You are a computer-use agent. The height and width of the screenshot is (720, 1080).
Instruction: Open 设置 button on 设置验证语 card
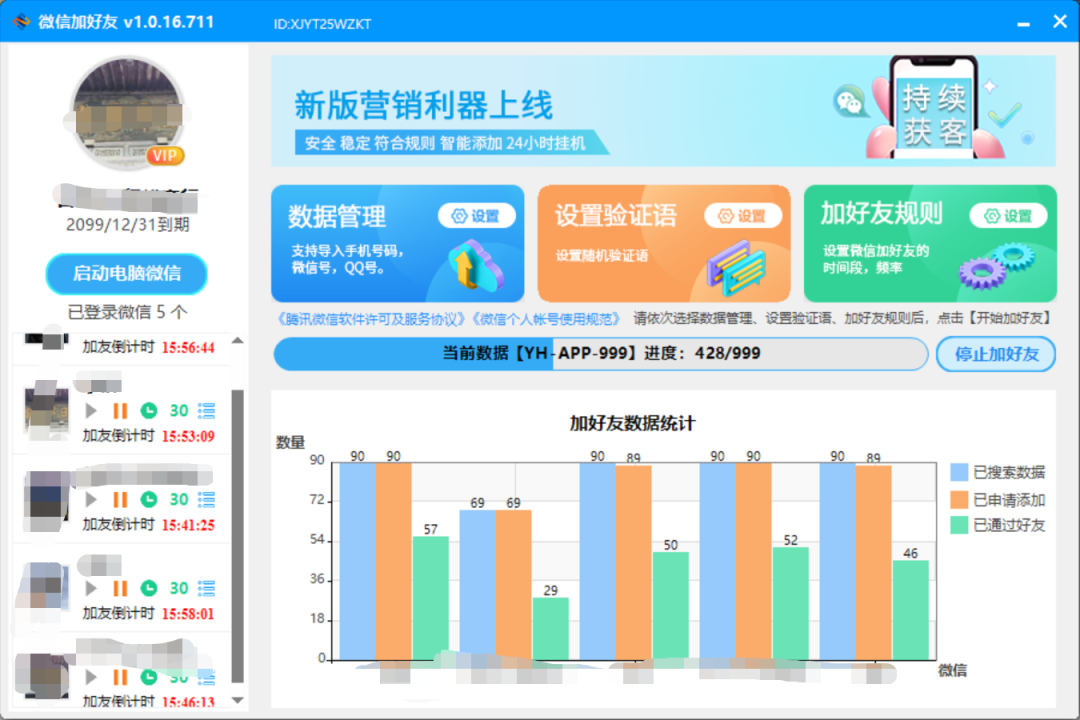coord(743,216)
